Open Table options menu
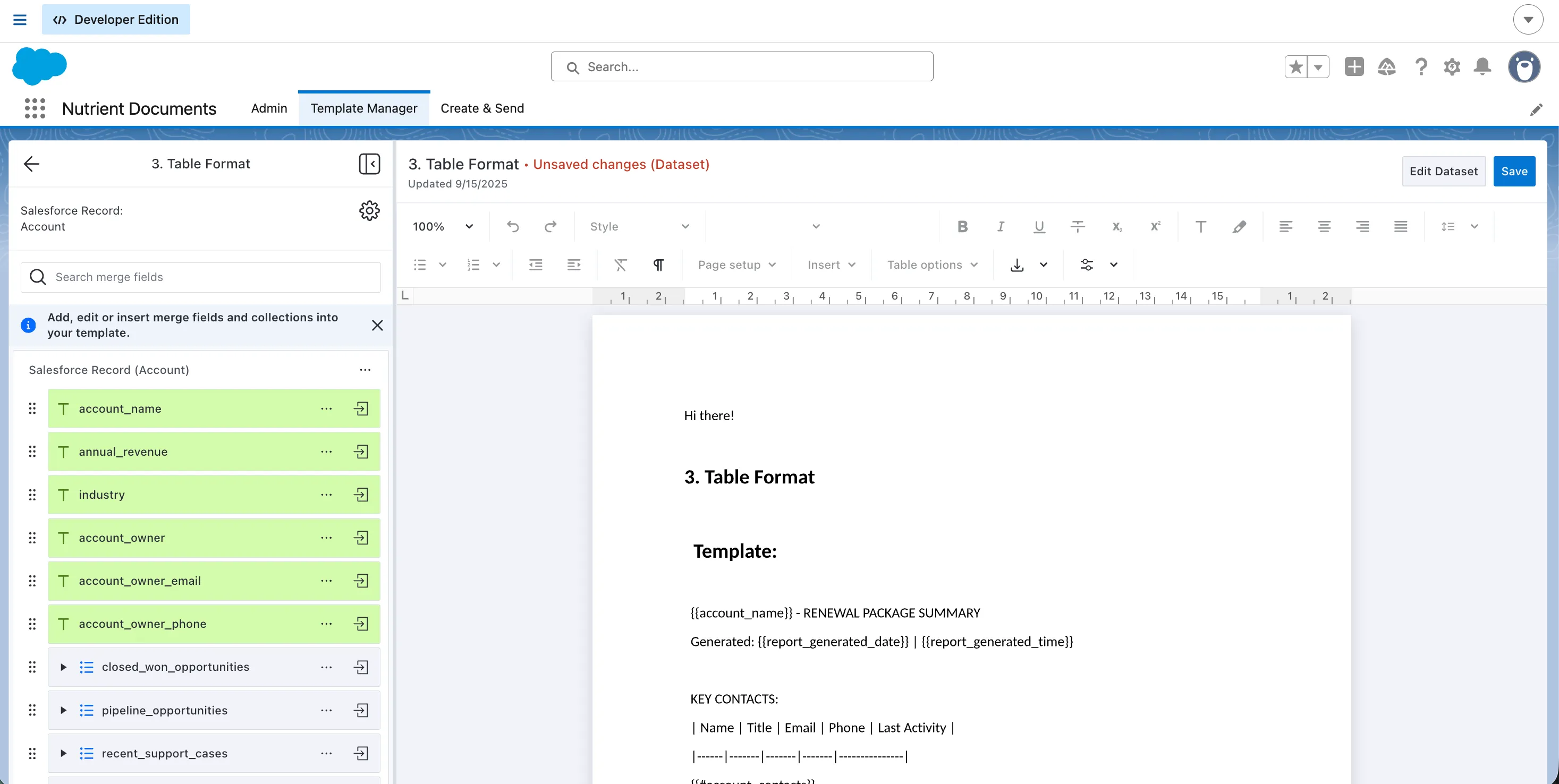Screen dimensions: 1559x784 pos(932,265)
